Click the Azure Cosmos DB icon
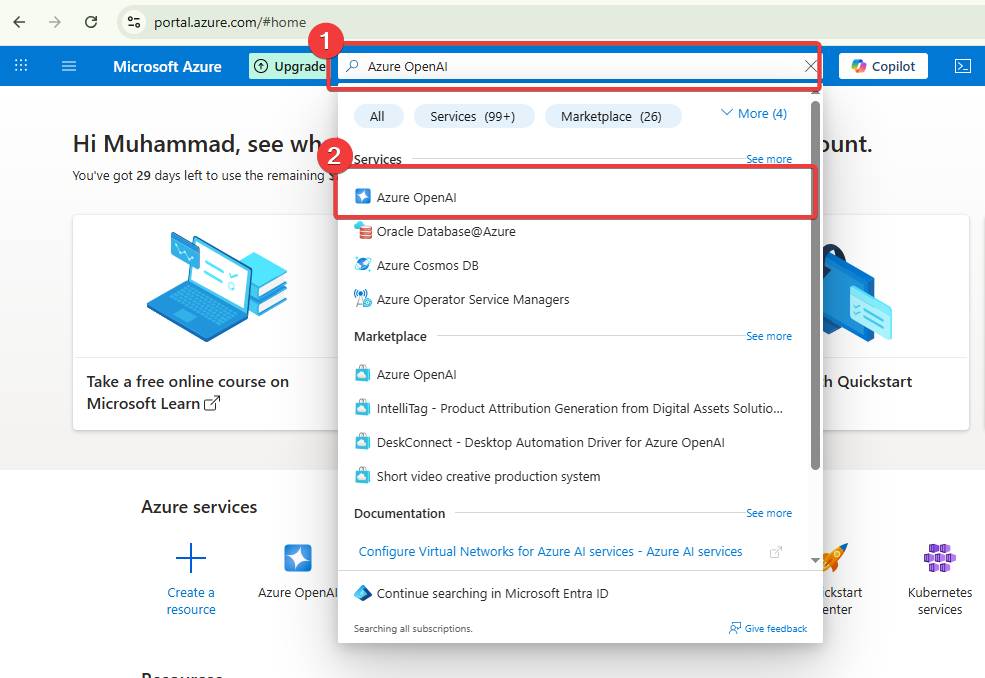Screen dimensions: 985x678 362,265
